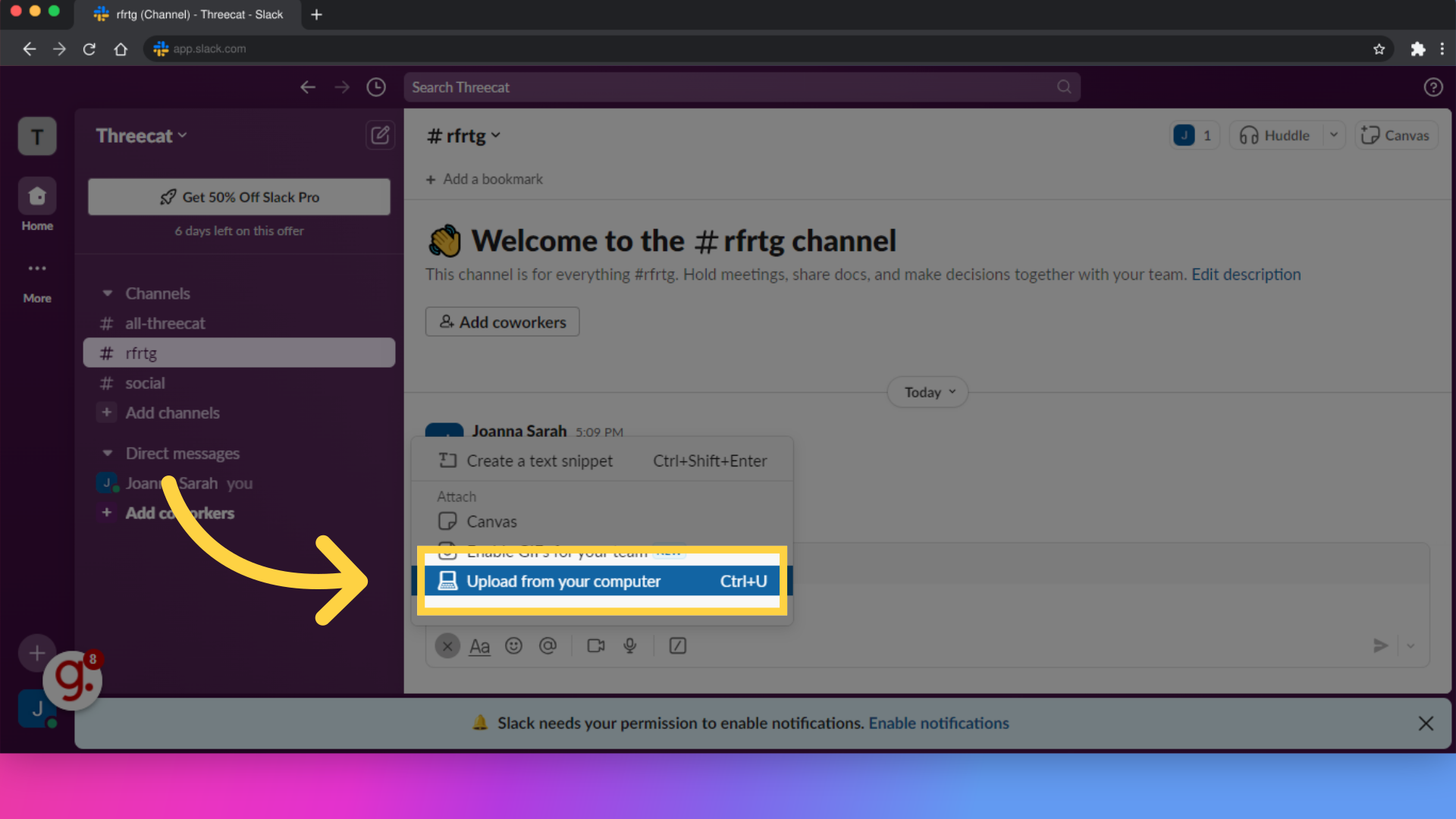The height and width of the screenshot is (819, 1456).
Task: Enable Slack notifications permission
Action: 938,723
